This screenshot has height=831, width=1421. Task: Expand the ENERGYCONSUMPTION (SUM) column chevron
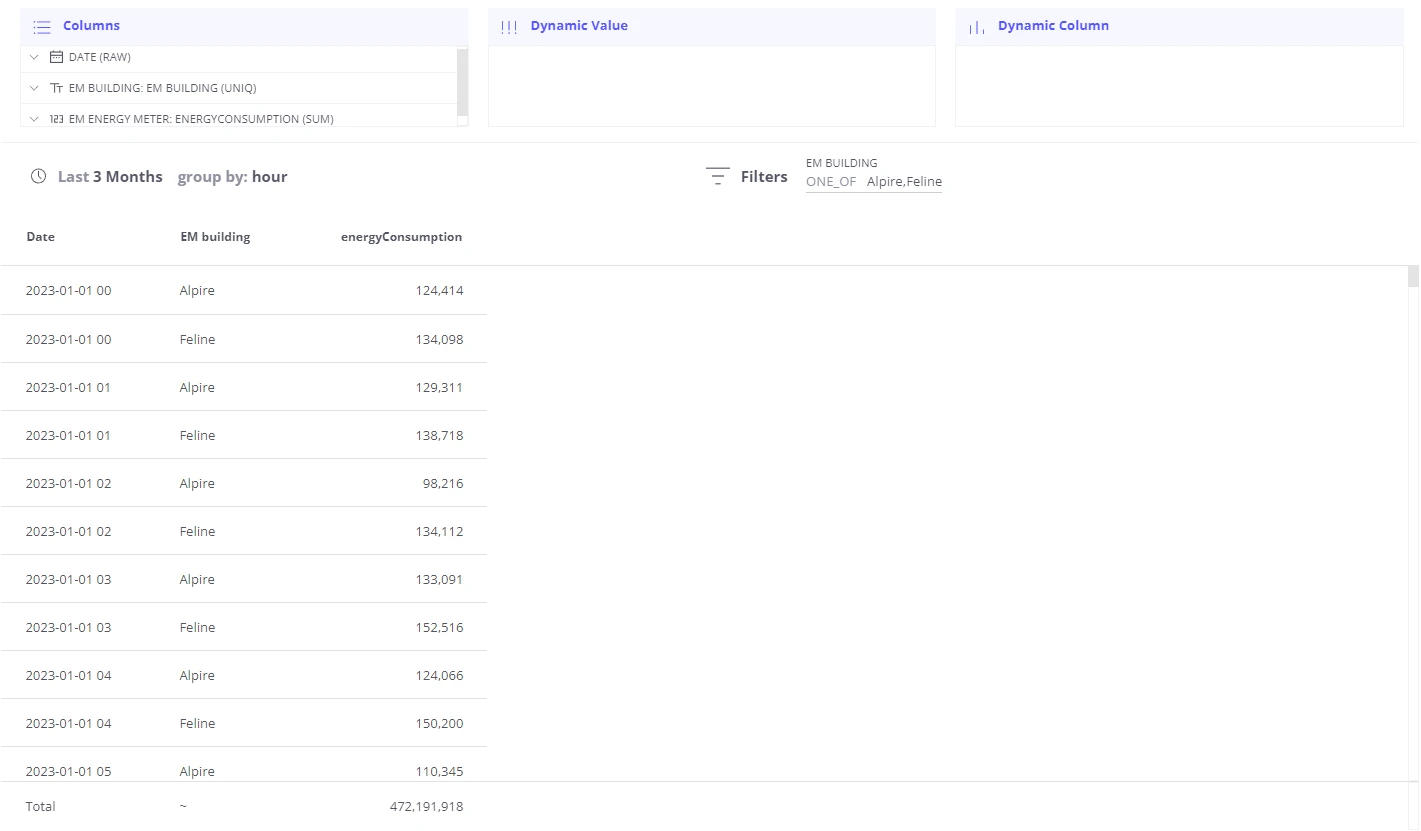coord(34,119)
